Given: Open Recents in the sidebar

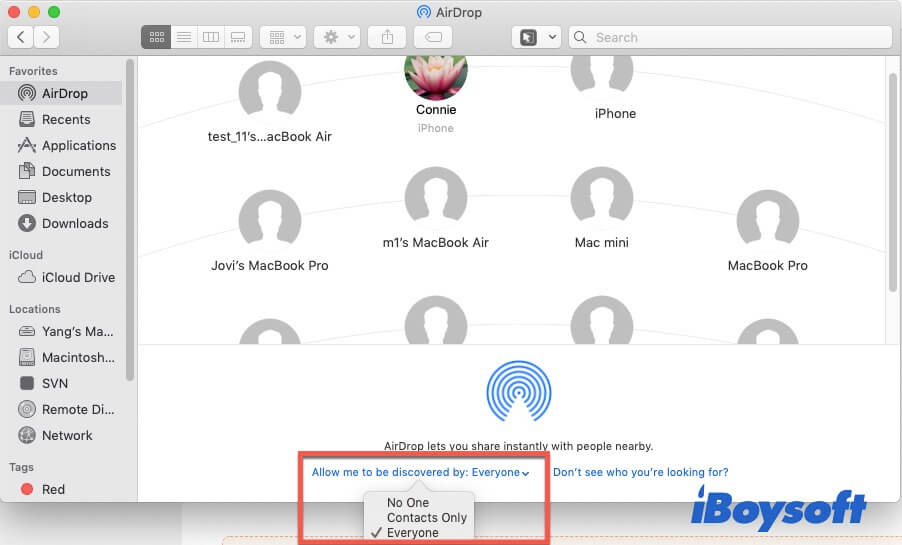Looking at the screenshot, I should [x=61, y=119].
